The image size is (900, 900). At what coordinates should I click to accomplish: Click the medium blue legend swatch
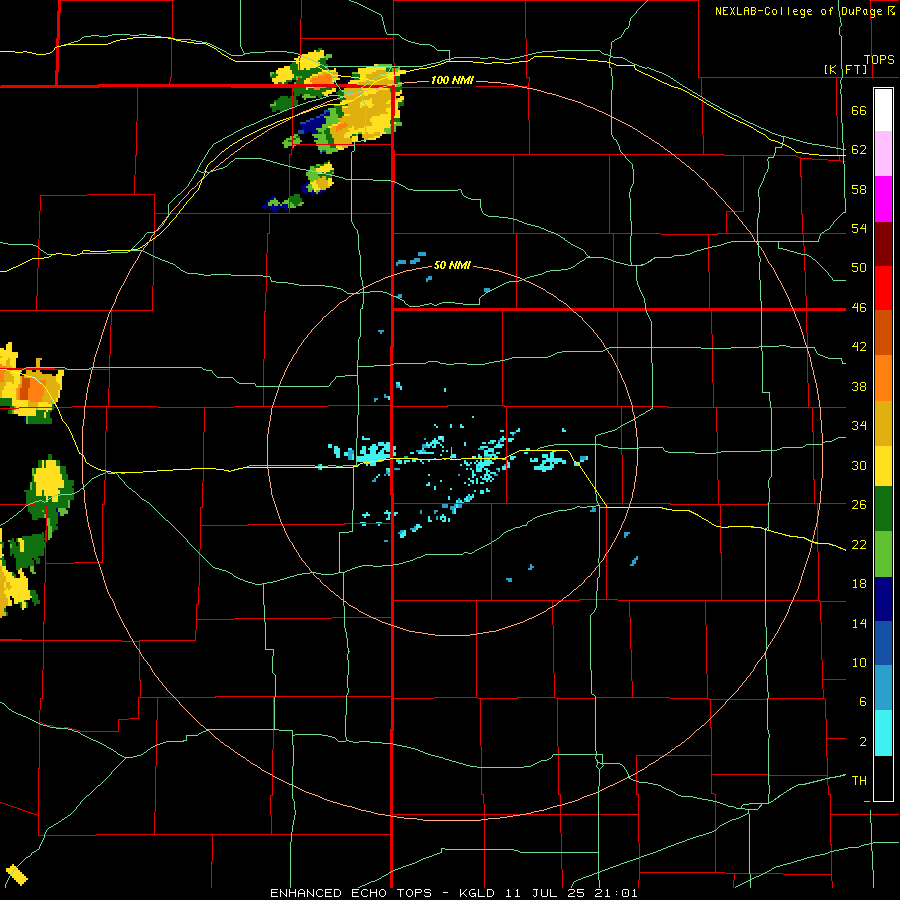(883, 643)
